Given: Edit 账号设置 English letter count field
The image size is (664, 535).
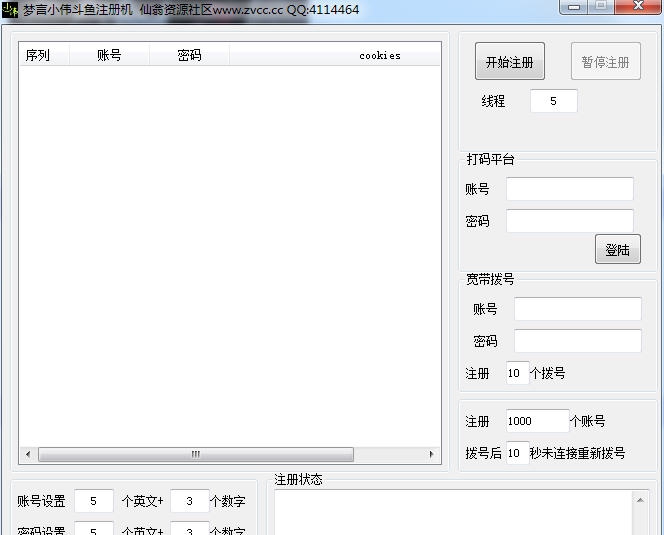Looking at the screenshot, I should pos(94,501).
